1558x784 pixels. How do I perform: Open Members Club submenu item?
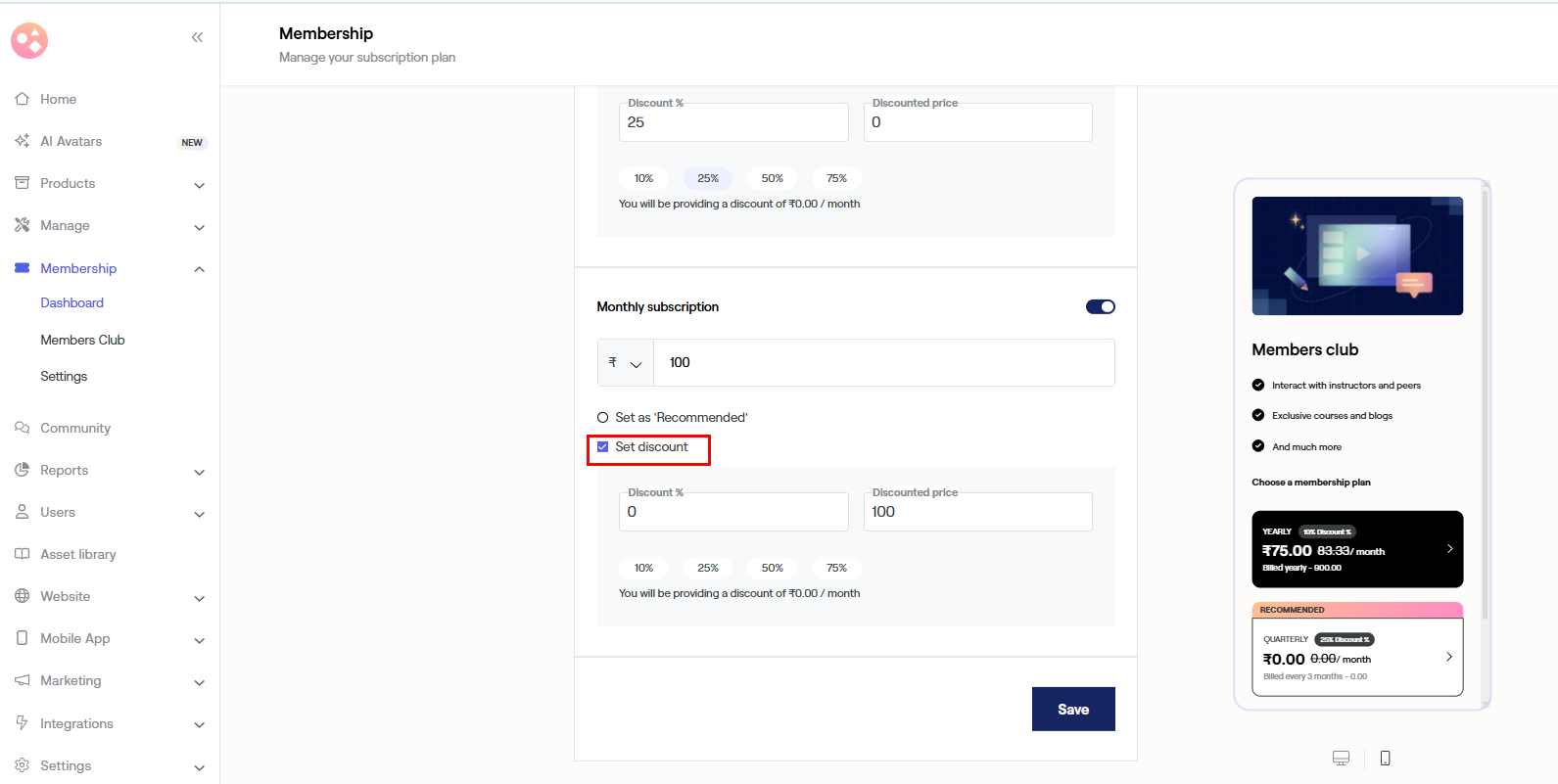82,340
